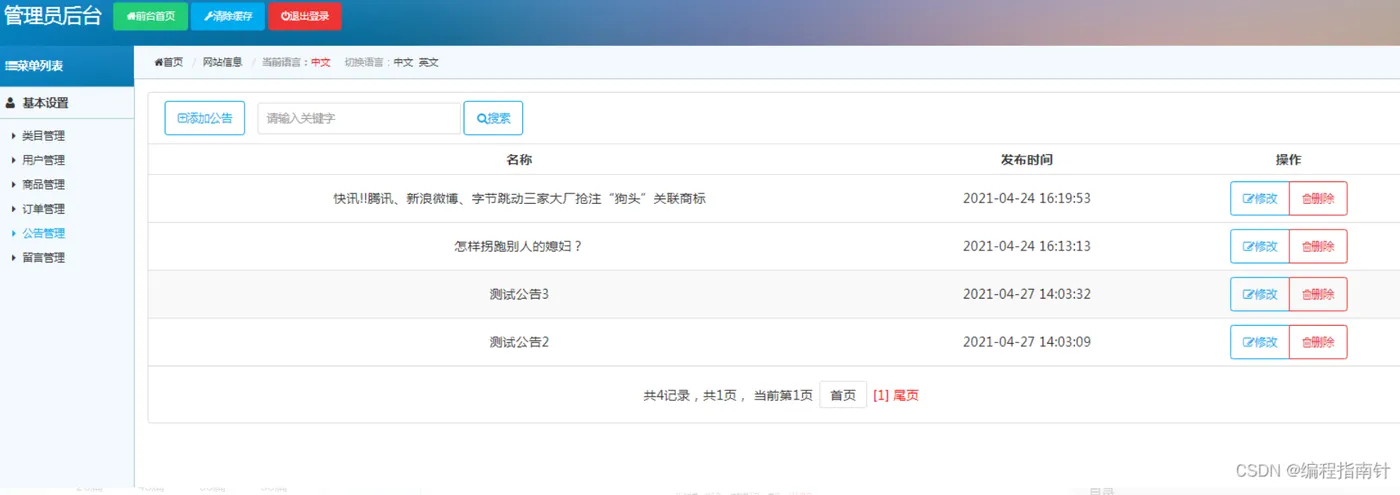Screen dimensions: 1400x495
Task: Go to 首页 first page in pagination
Action: pos(843,395)
